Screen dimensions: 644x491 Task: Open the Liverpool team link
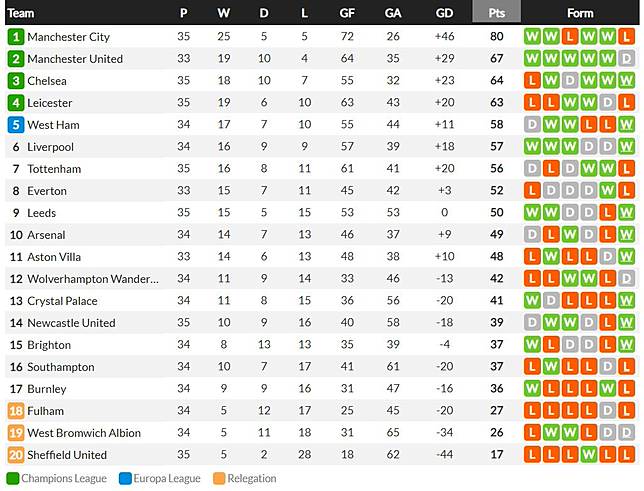coord(50,147)
